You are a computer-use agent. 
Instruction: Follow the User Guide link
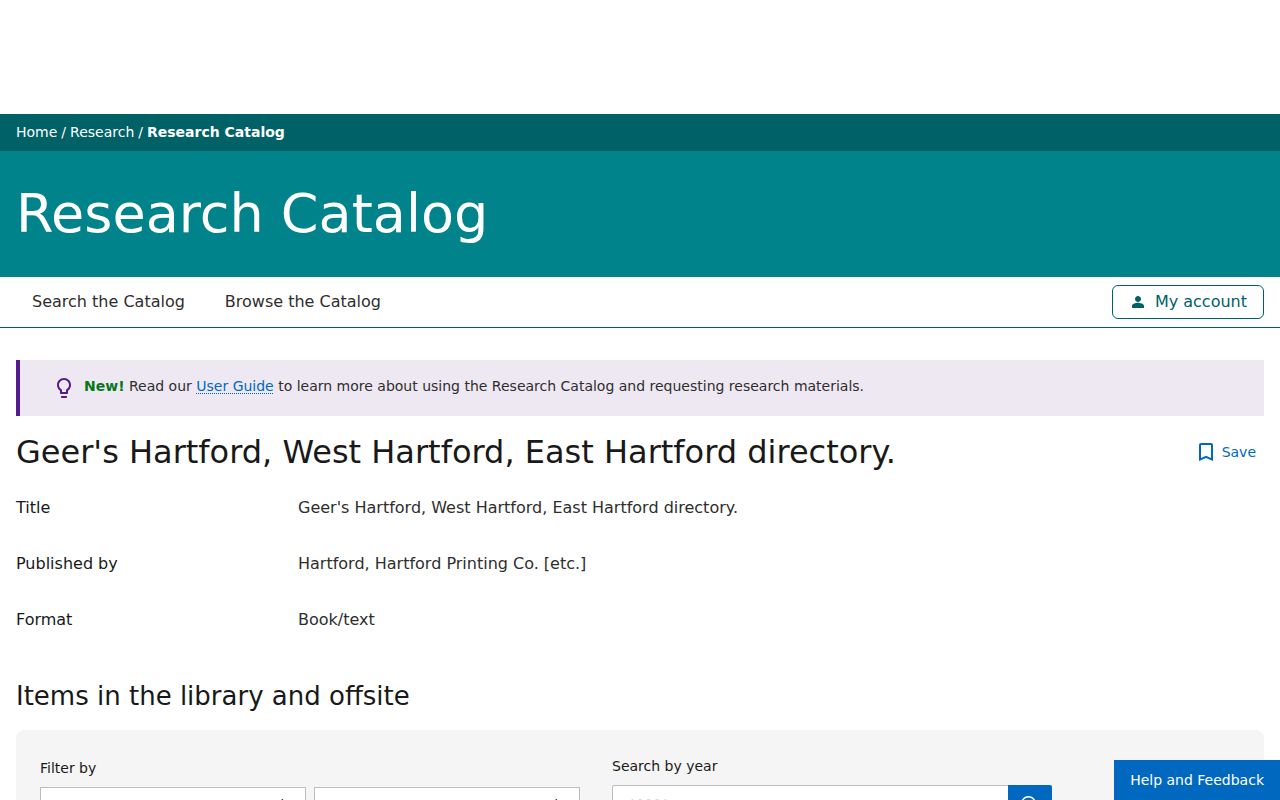(235, 386)
